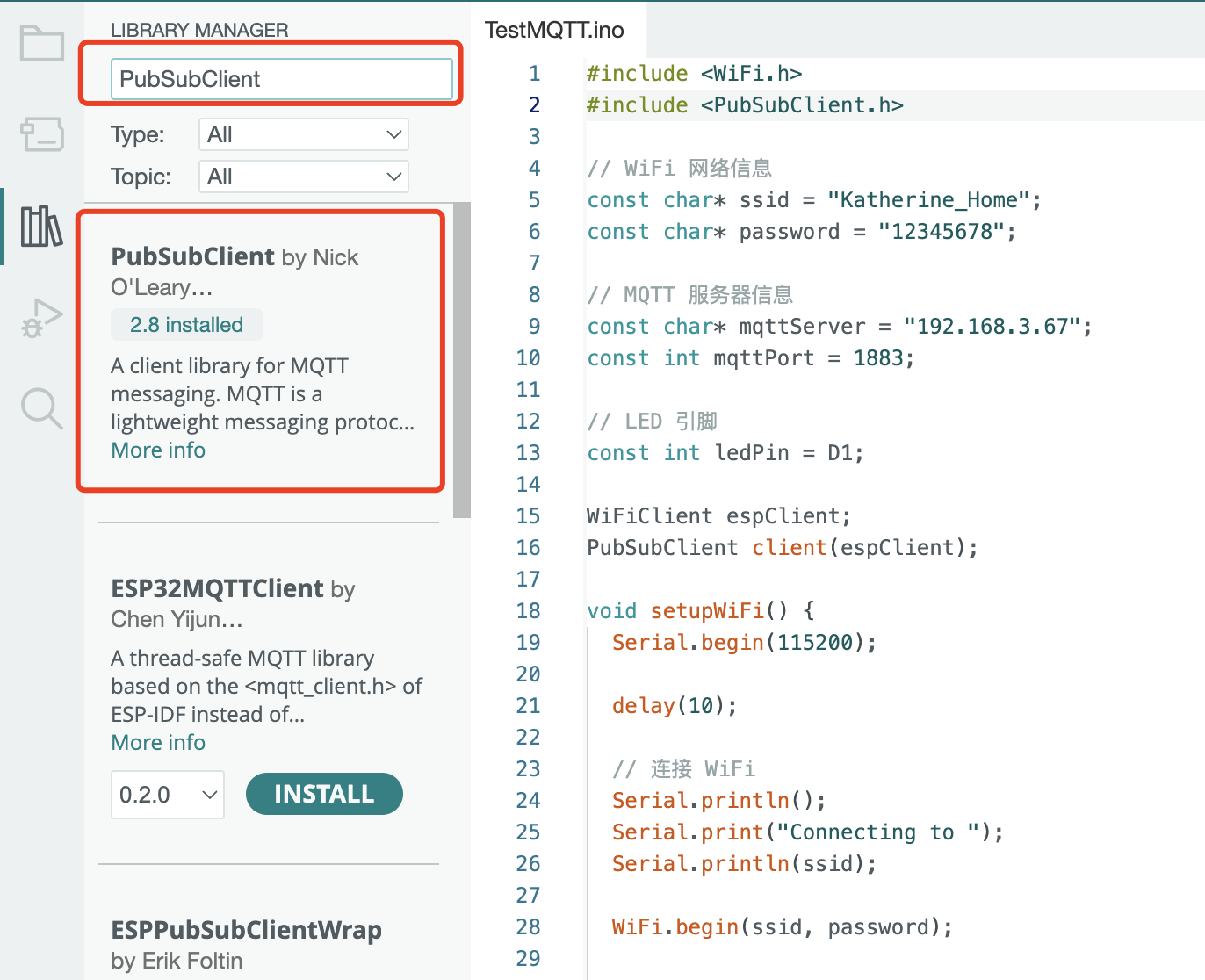1205x980 pixels.
Task: Select the TestMQTT.ino editor tab
Action: 554,30
